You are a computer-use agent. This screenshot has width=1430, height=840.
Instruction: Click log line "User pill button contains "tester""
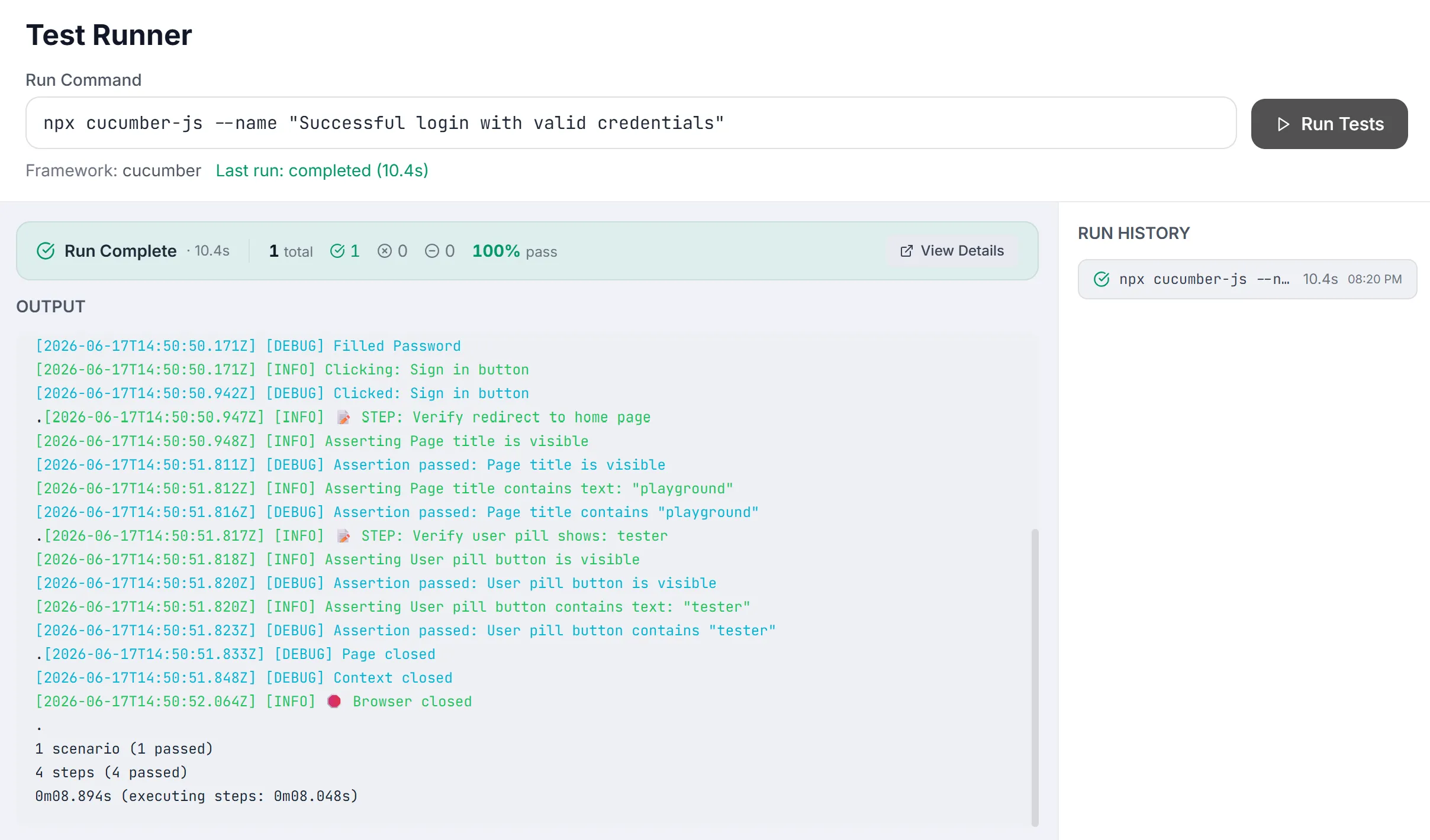tap(405, 631)
